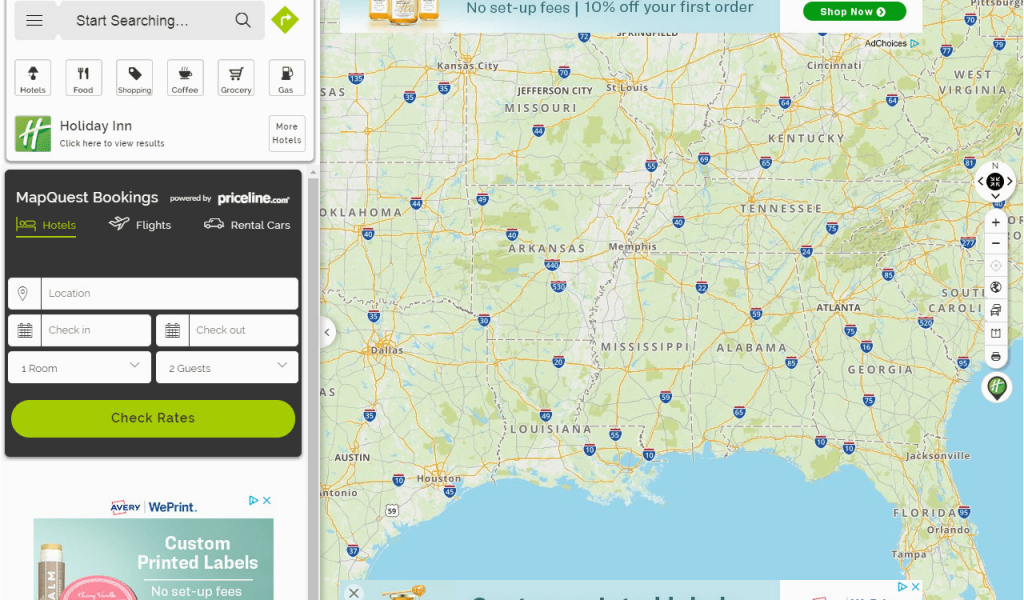Switch to the Rental Cars tab
1024x600 pixels.
(247, 225)
